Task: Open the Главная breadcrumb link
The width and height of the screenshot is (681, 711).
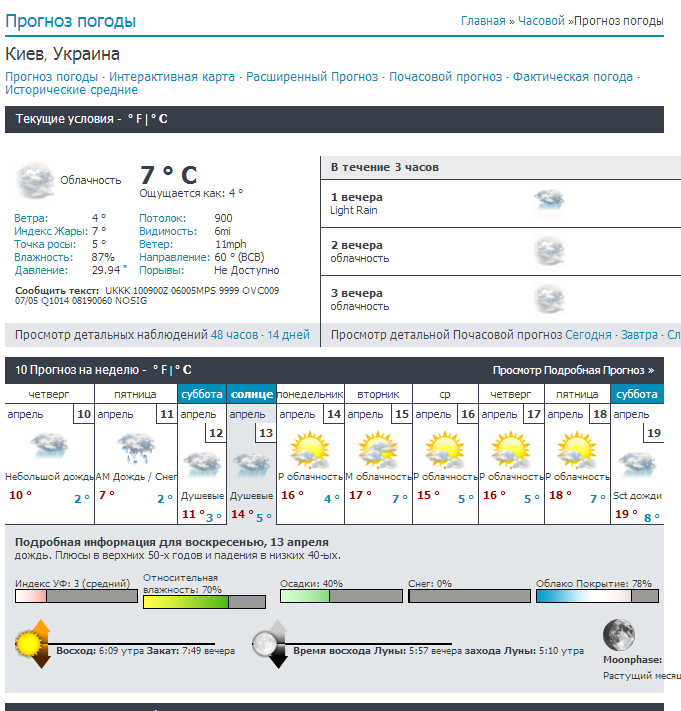Action: click(483, 21)
